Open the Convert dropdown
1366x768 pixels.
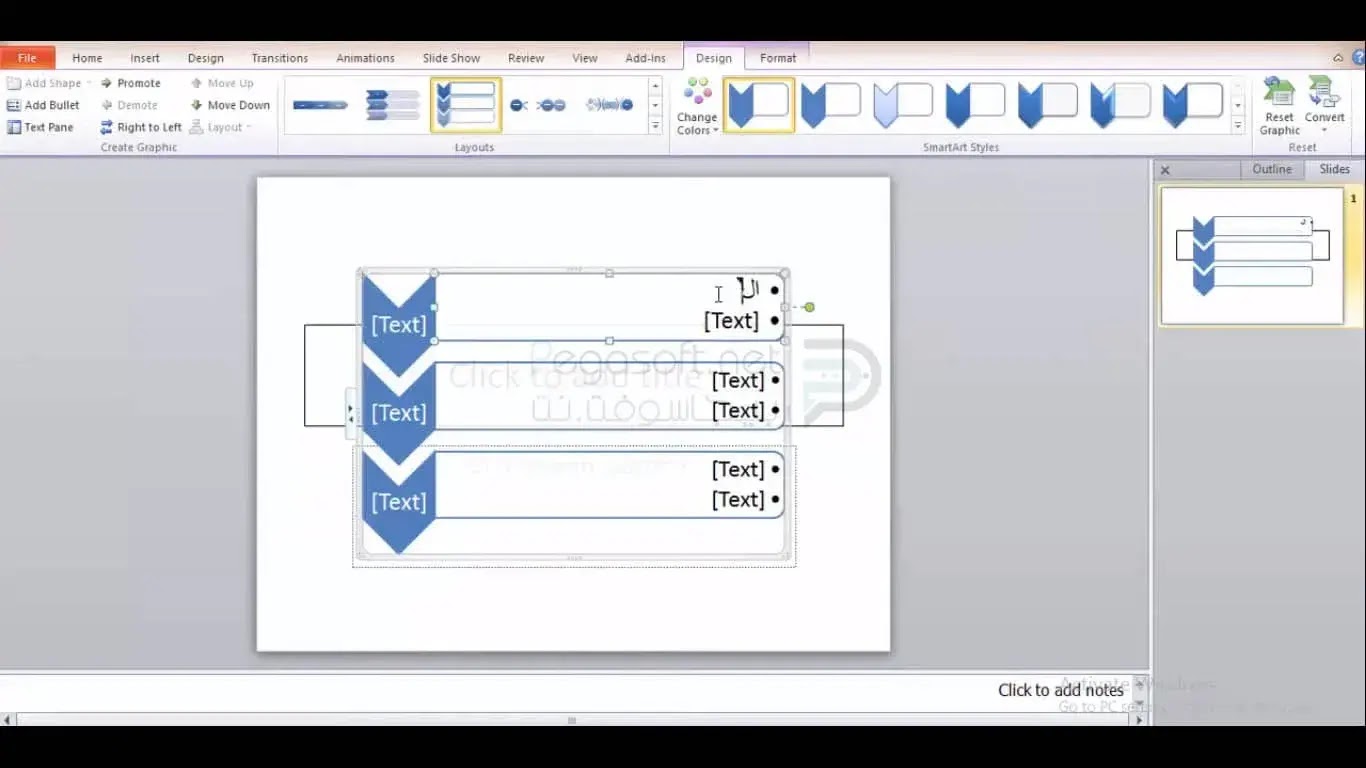pos(1324,107)
